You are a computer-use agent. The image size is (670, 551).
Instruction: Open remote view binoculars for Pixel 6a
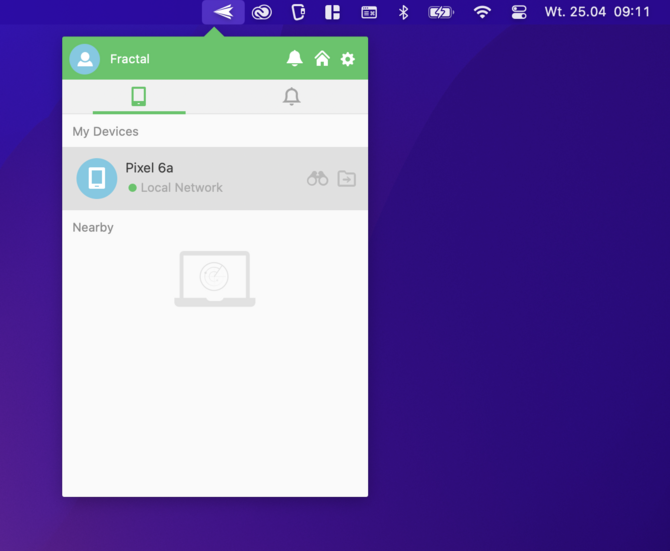317,179
